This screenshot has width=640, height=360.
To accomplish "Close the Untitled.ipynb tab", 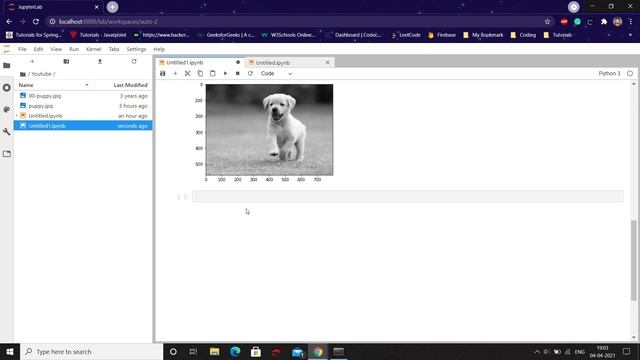I will coord(327,62).
